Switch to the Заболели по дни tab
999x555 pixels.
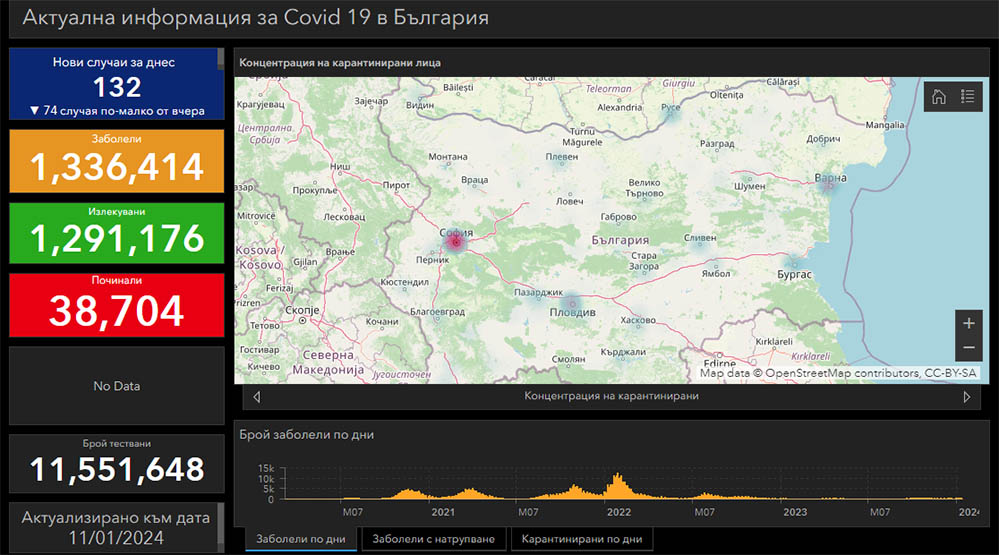point(301,539)
